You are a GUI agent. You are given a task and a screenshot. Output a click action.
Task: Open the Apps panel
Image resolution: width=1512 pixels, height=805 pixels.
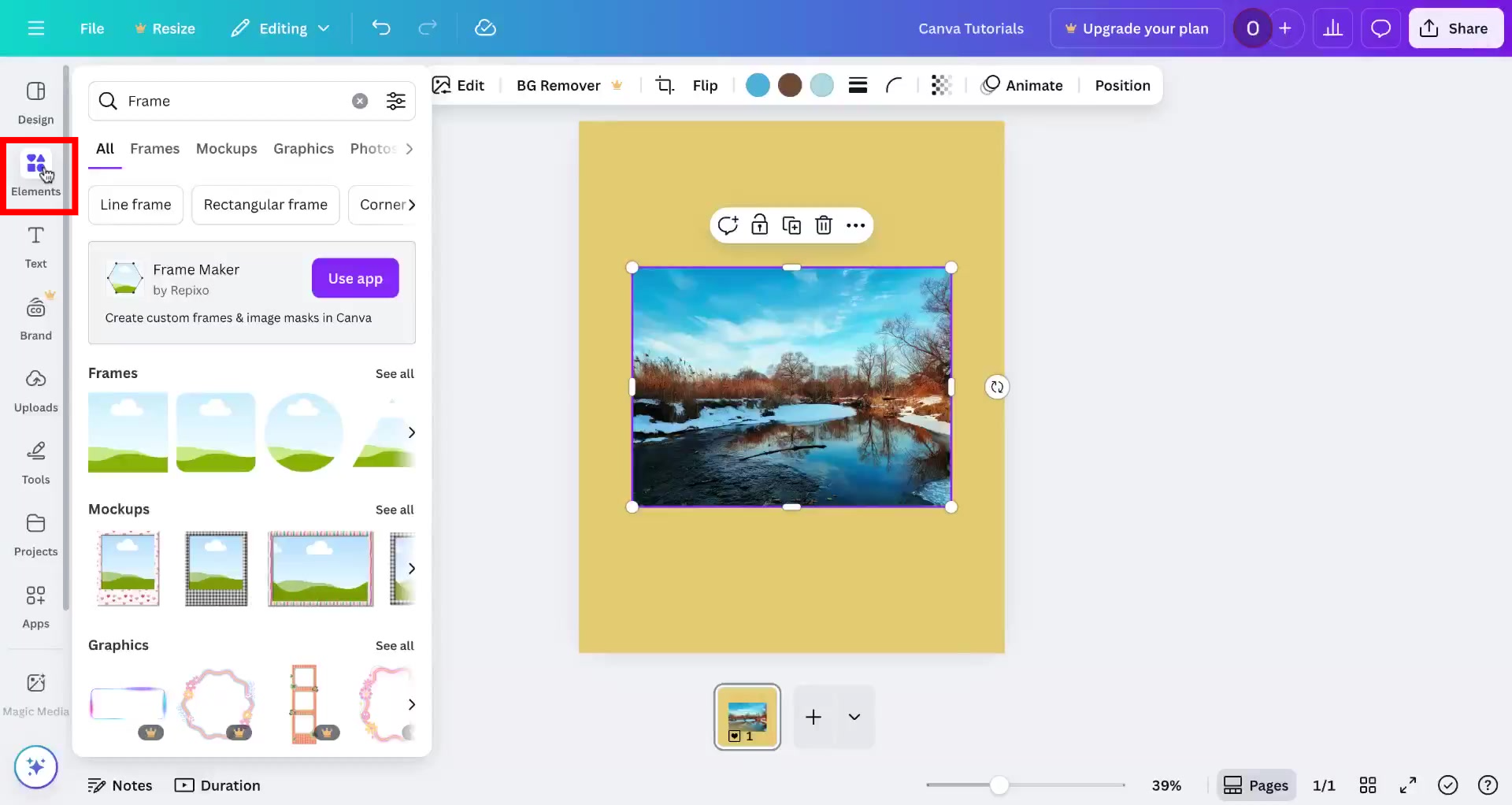click(35, 607)
